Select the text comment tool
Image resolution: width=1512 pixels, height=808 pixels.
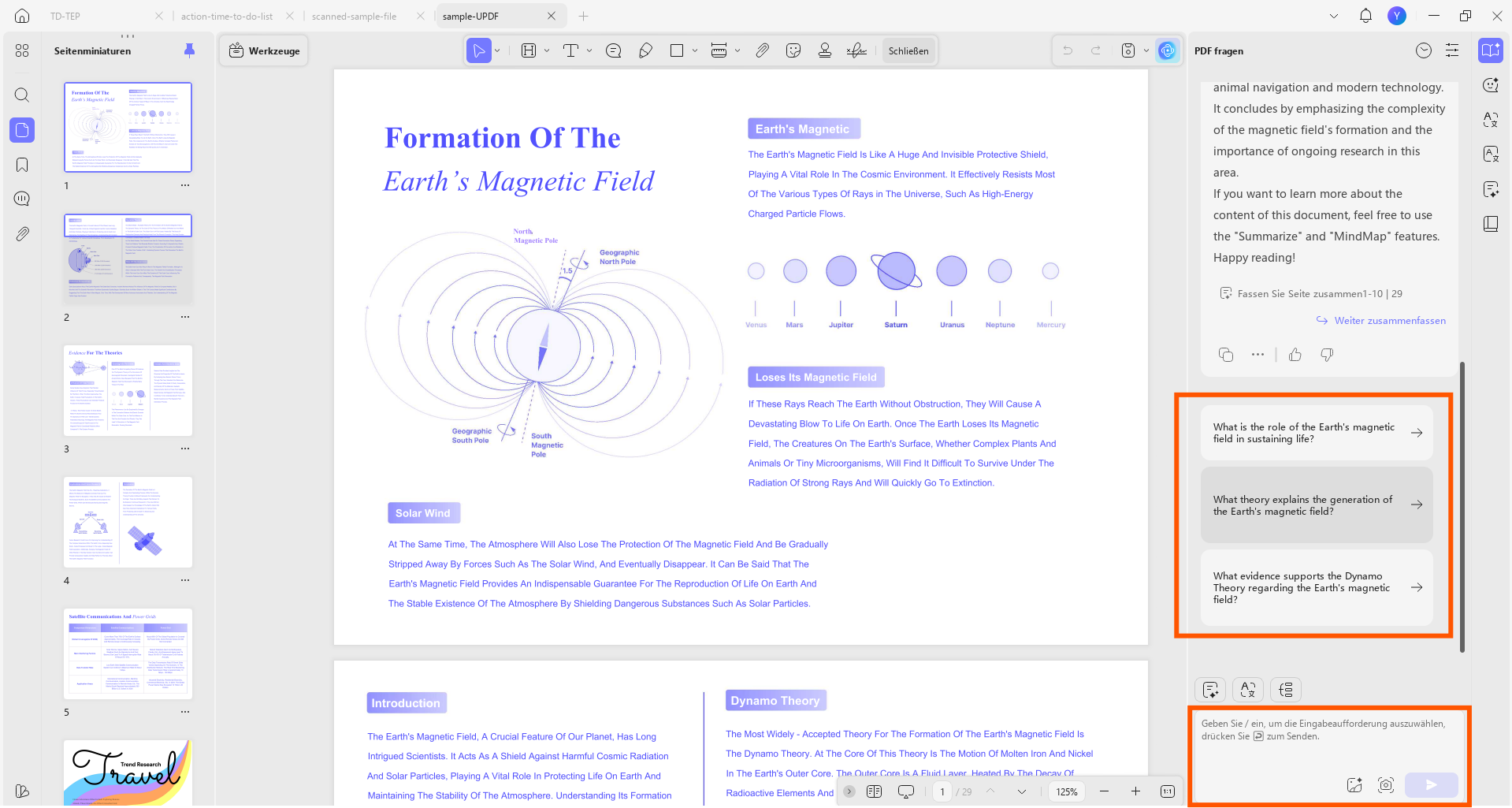570,50
